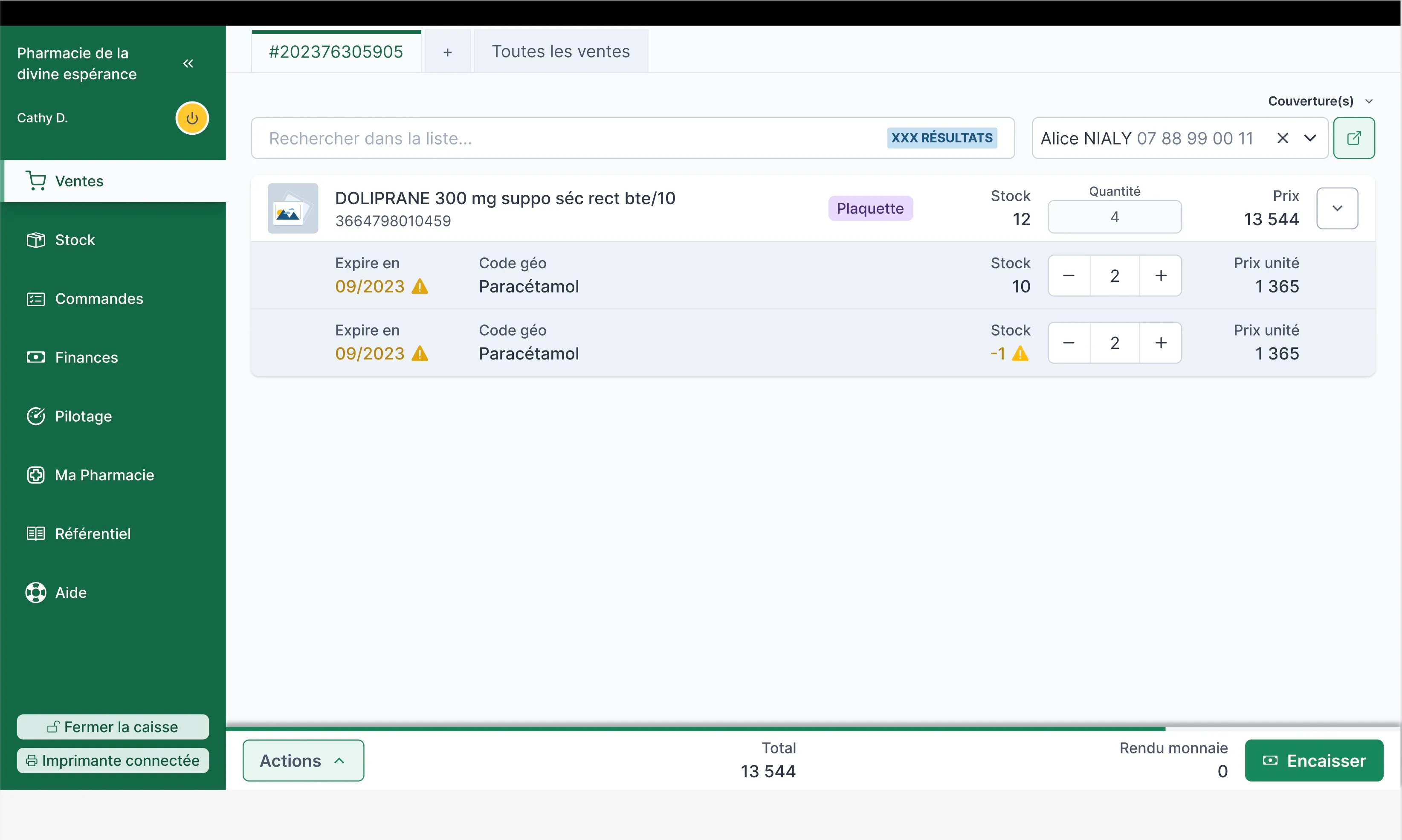Decrease quantity of the second lot
The width and height of the screenshot is (1402, 840).
point(1069,343)
